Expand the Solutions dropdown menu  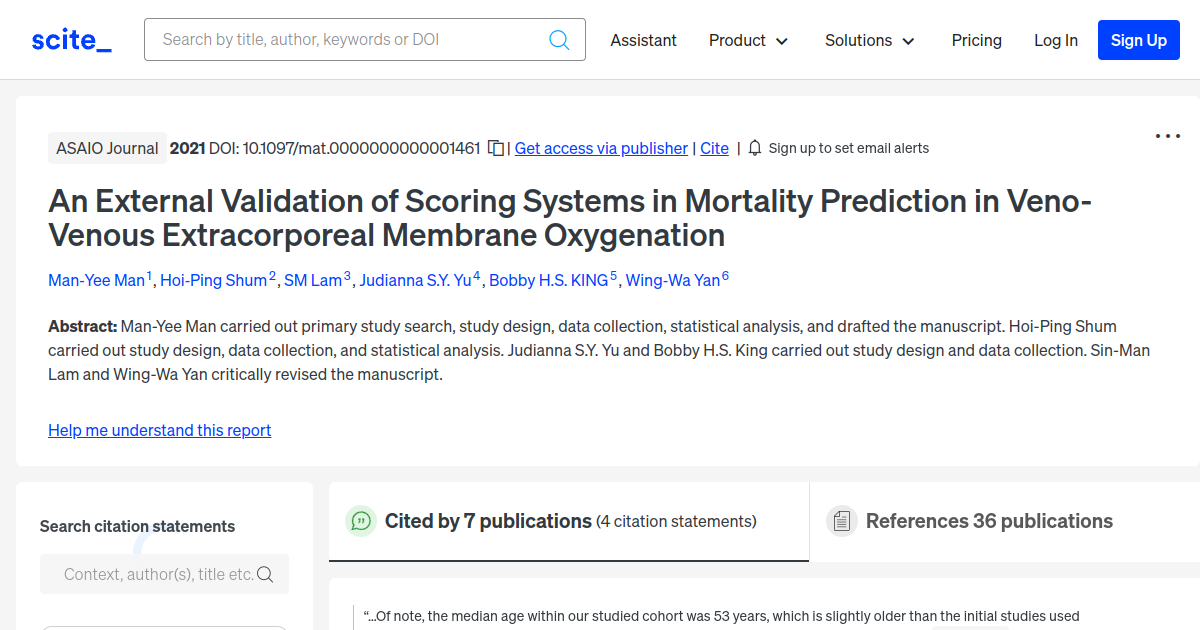(x=869, y=40)
